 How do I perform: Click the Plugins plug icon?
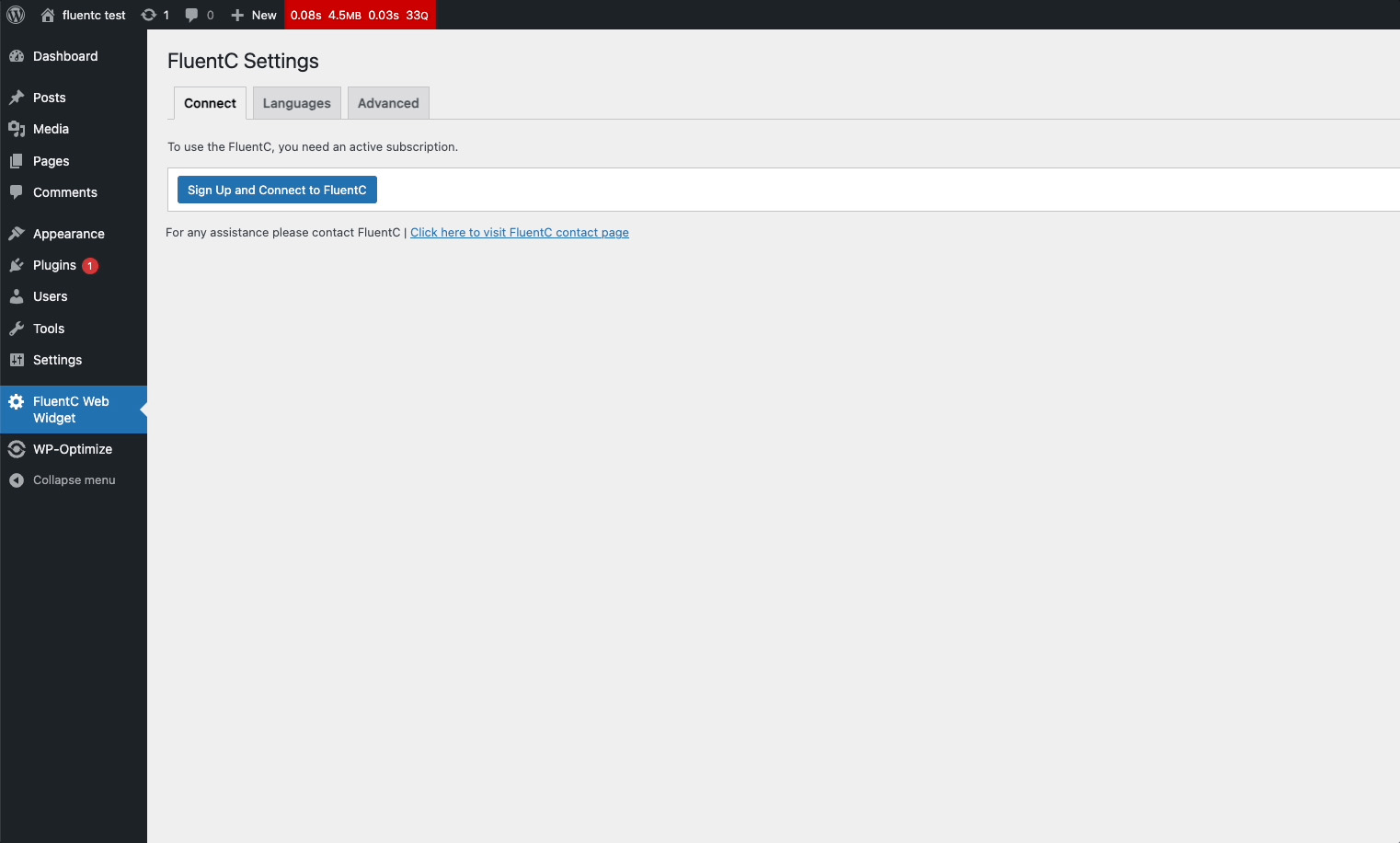click(17, 265)
